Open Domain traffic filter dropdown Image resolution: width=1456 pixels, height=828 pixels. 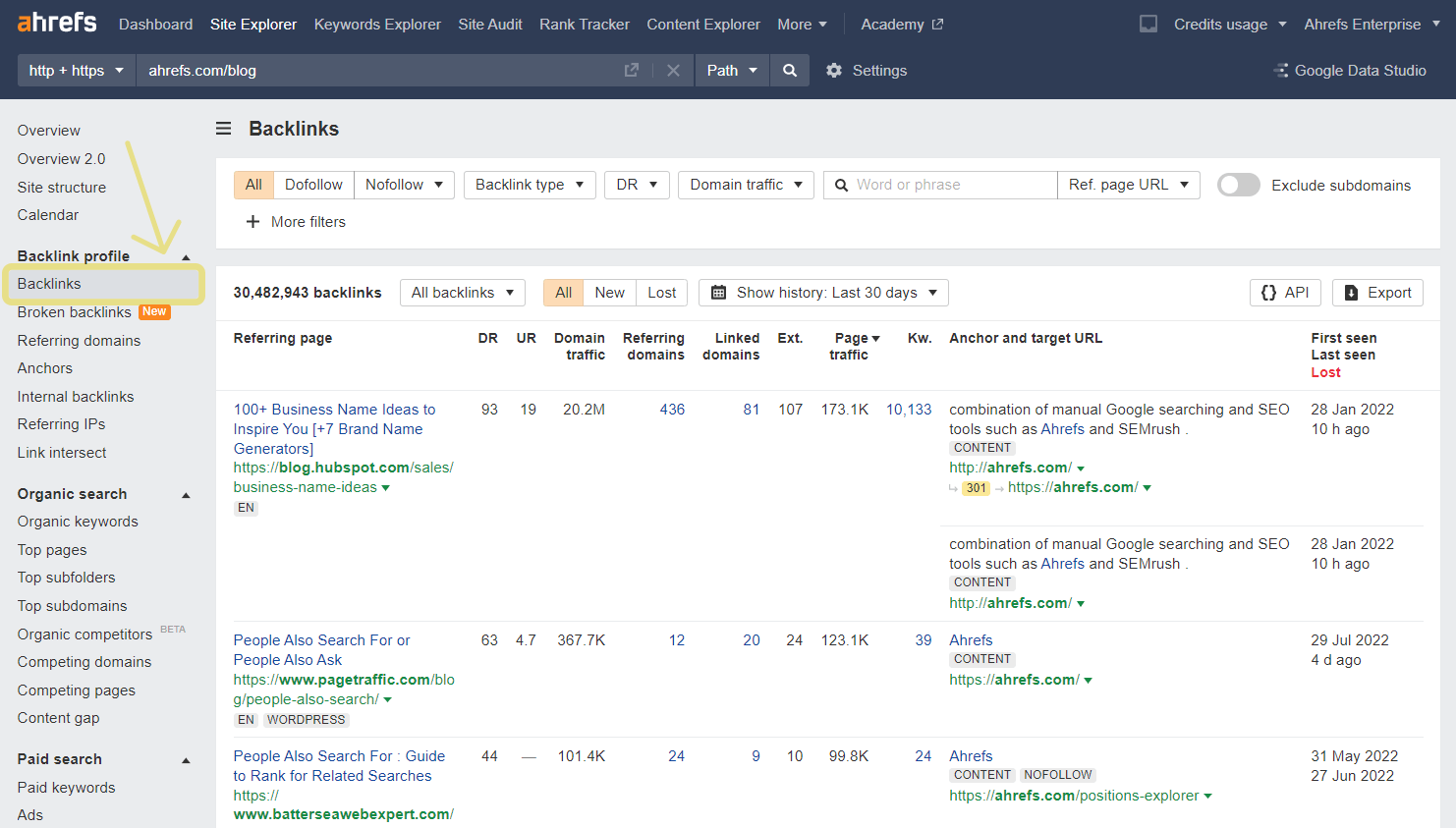coord(746,185)
